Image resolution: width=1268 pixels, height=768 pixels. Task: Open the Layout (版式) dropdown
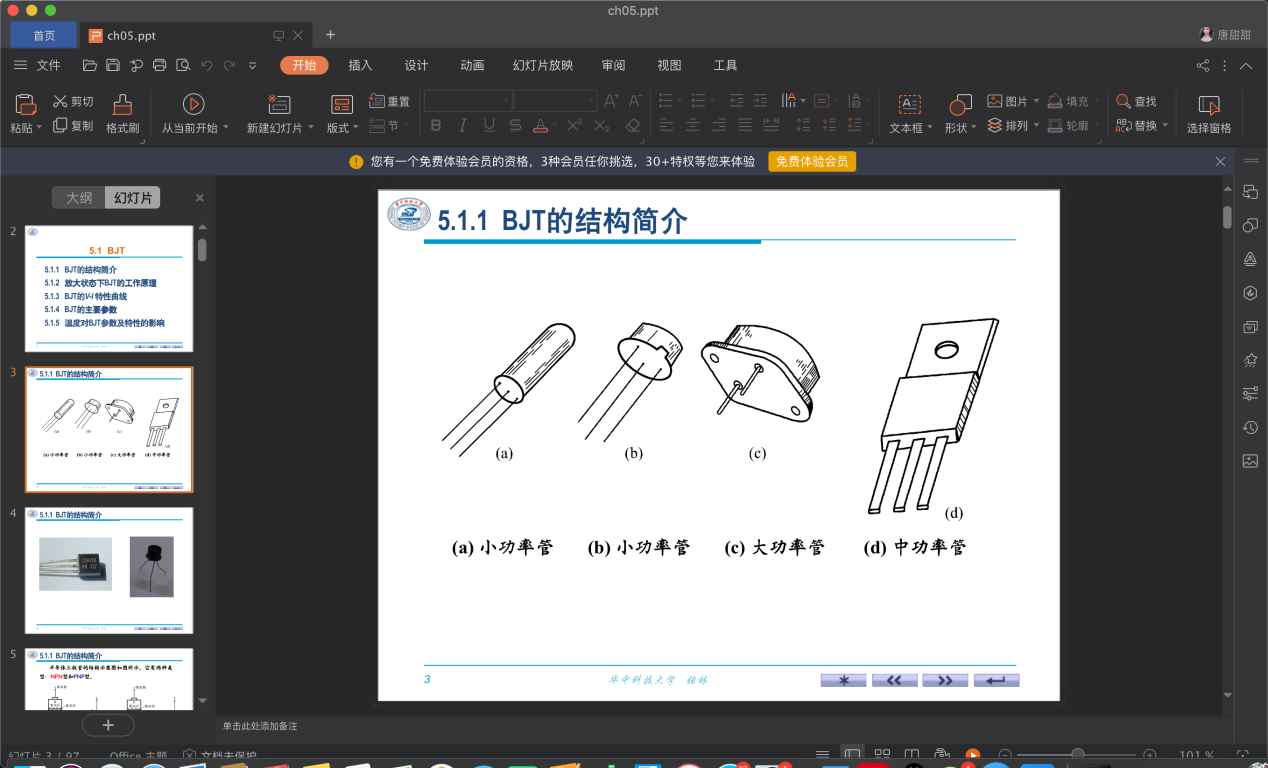(356, 128)
